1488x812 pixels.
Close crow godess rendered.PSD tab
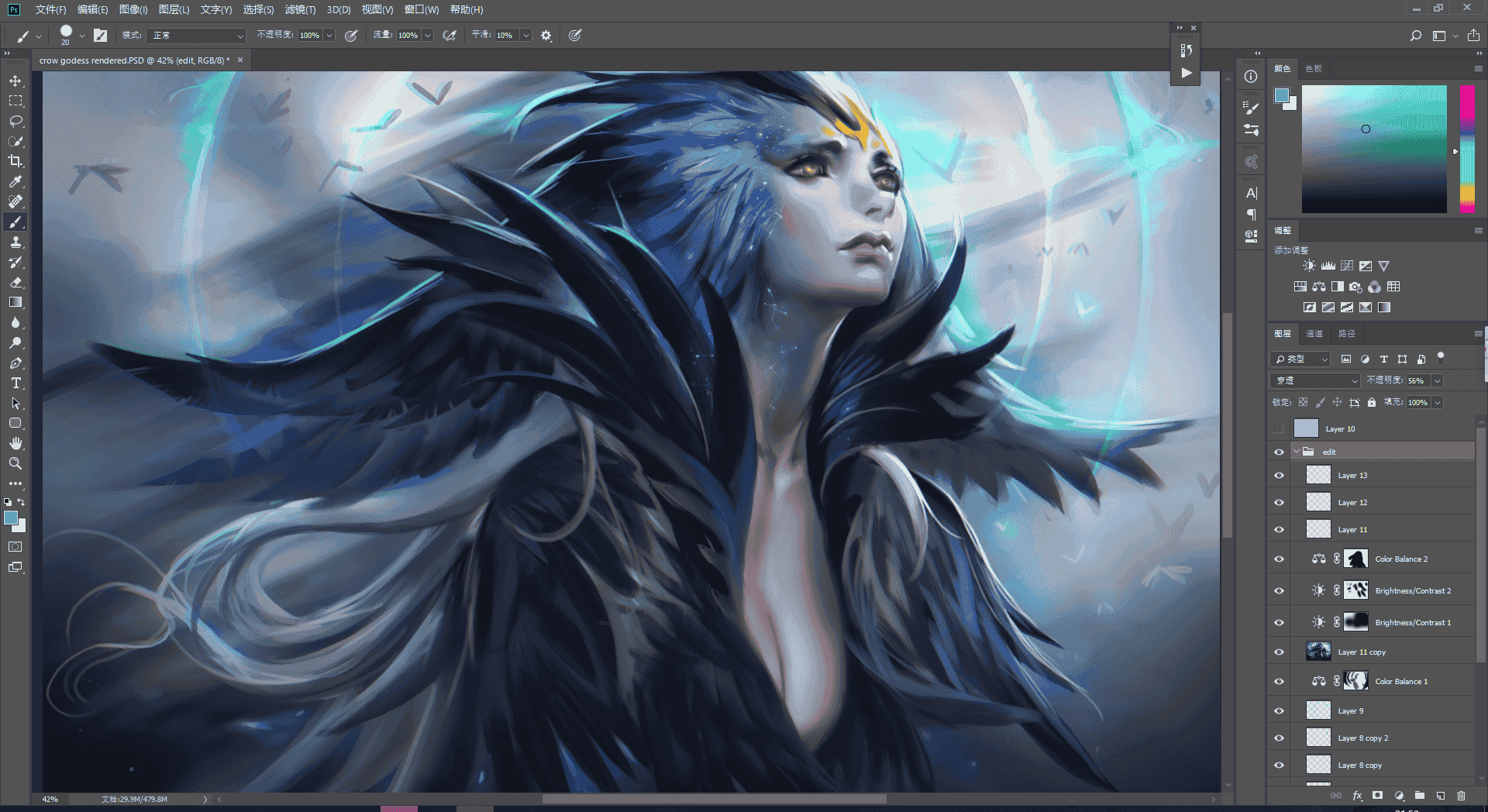coord(240,60)
